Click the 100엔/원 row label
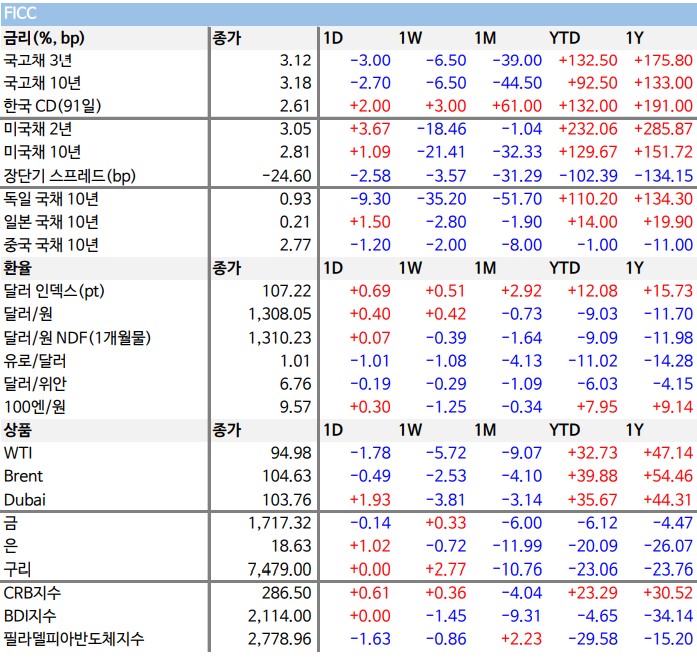 point(35,407)
